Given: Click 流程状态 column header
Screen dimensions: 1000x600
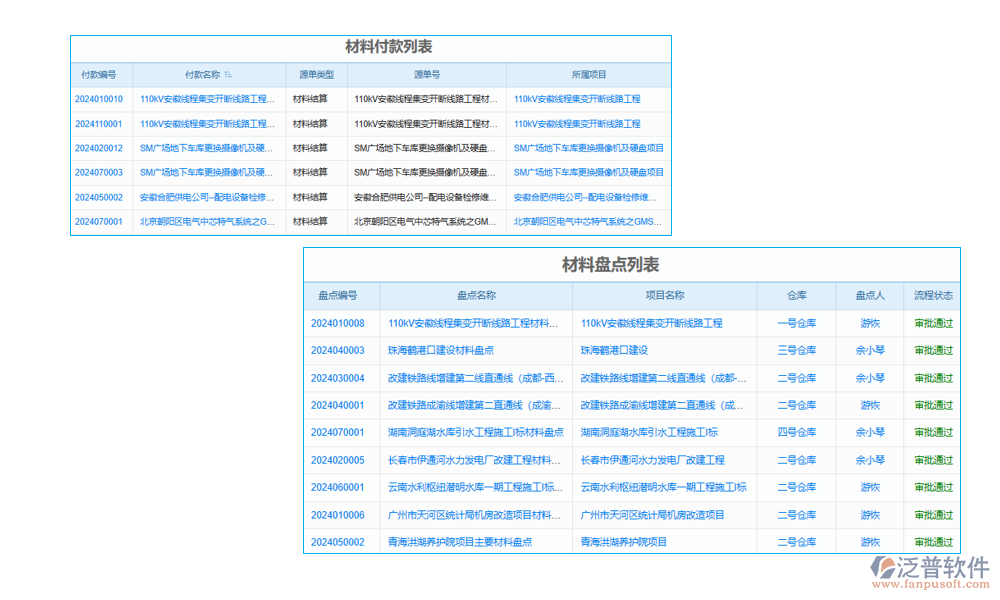Looking at the screenshot, I should (x=934, y=295).
